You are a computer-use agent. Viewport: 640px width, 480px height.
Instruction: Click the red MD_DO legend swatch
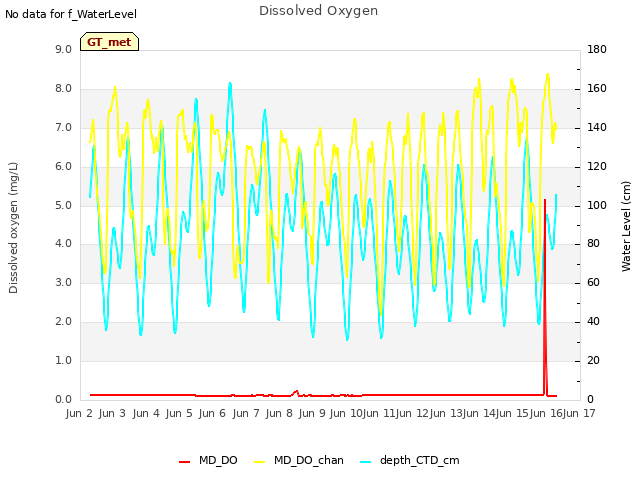(184, 462)
